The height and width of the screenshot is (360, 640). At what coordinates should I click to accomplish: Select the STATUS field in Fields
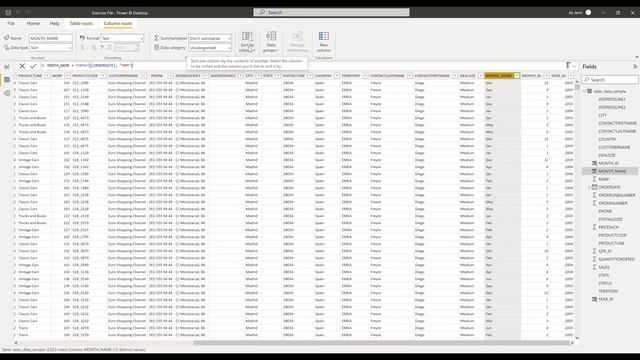605,283
